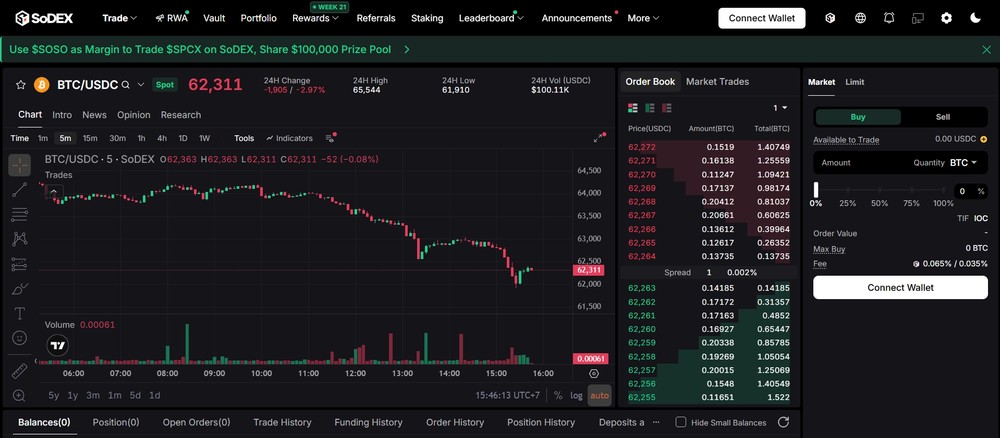Click the Connect Wallet button in header
The image size is (1000, 438).
click(761, 18)
